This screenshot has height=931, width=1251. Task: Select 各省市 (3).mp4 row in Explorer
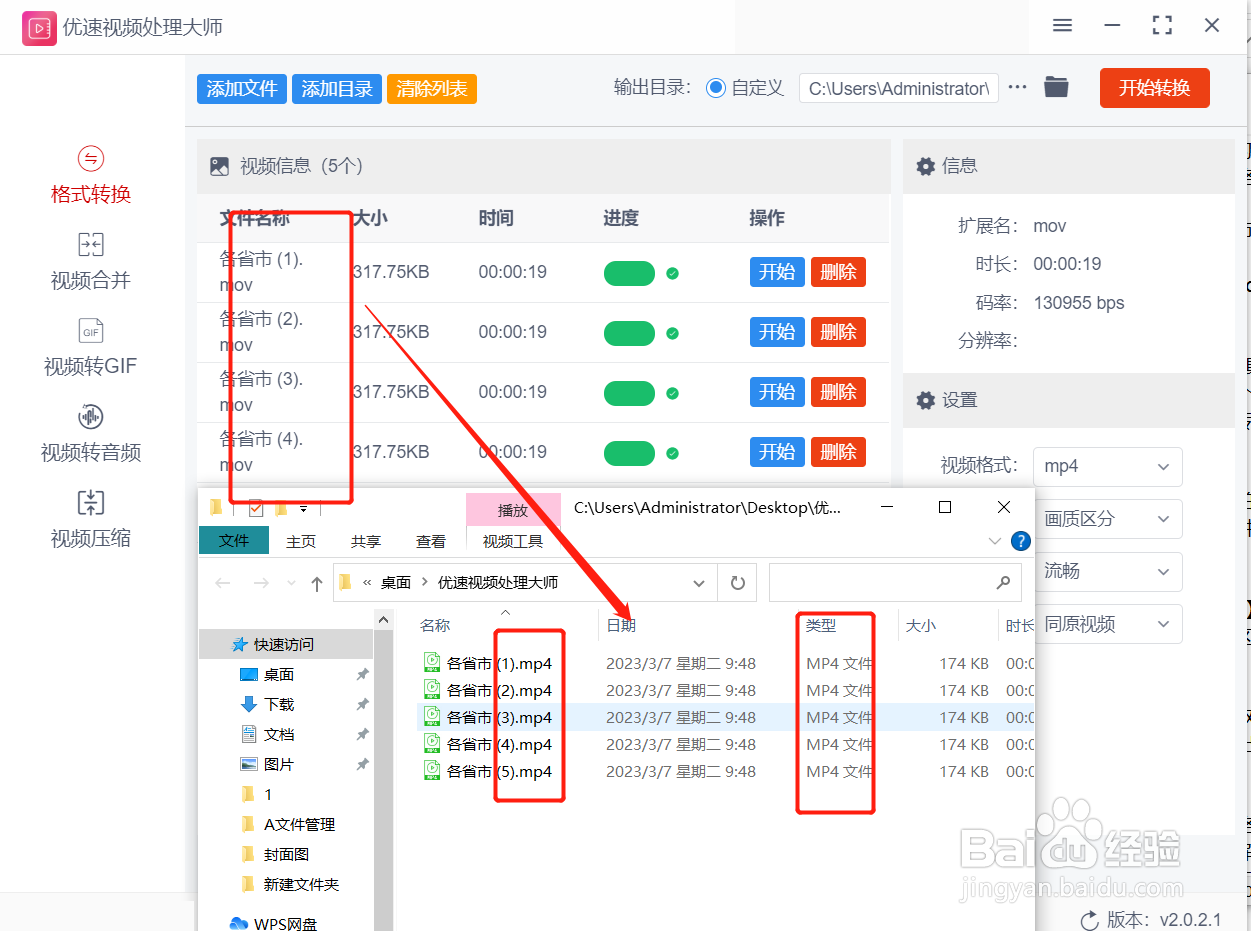[725, 717]
